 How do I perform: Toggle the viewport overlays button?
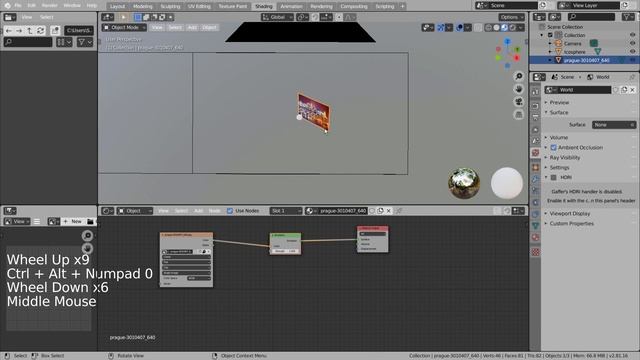tap(460, 27)
